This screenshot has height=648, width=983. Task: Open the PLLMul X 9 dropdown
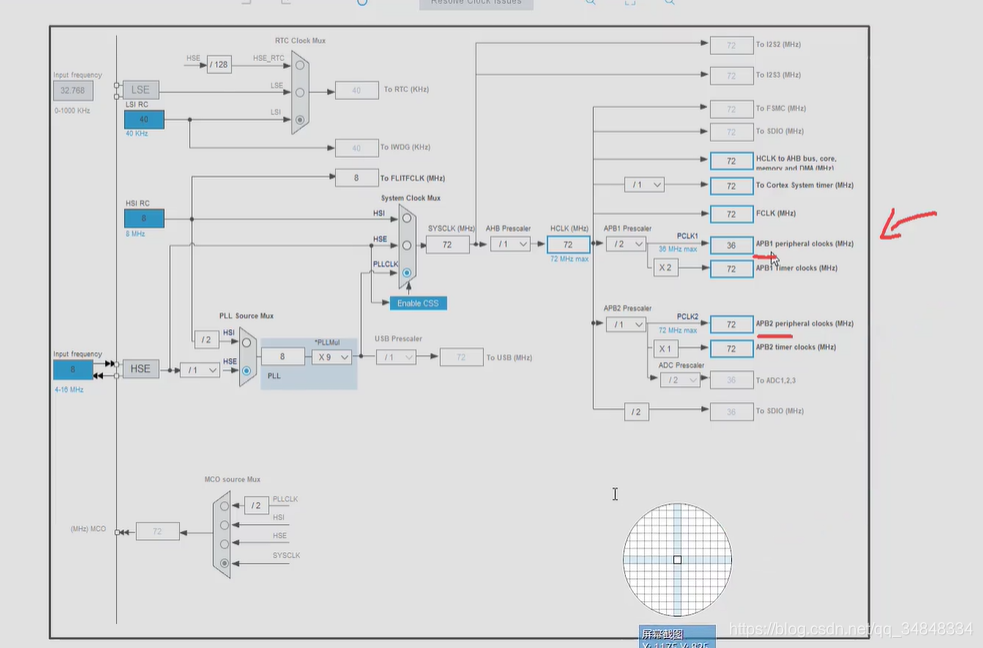[x=332, y=357]
